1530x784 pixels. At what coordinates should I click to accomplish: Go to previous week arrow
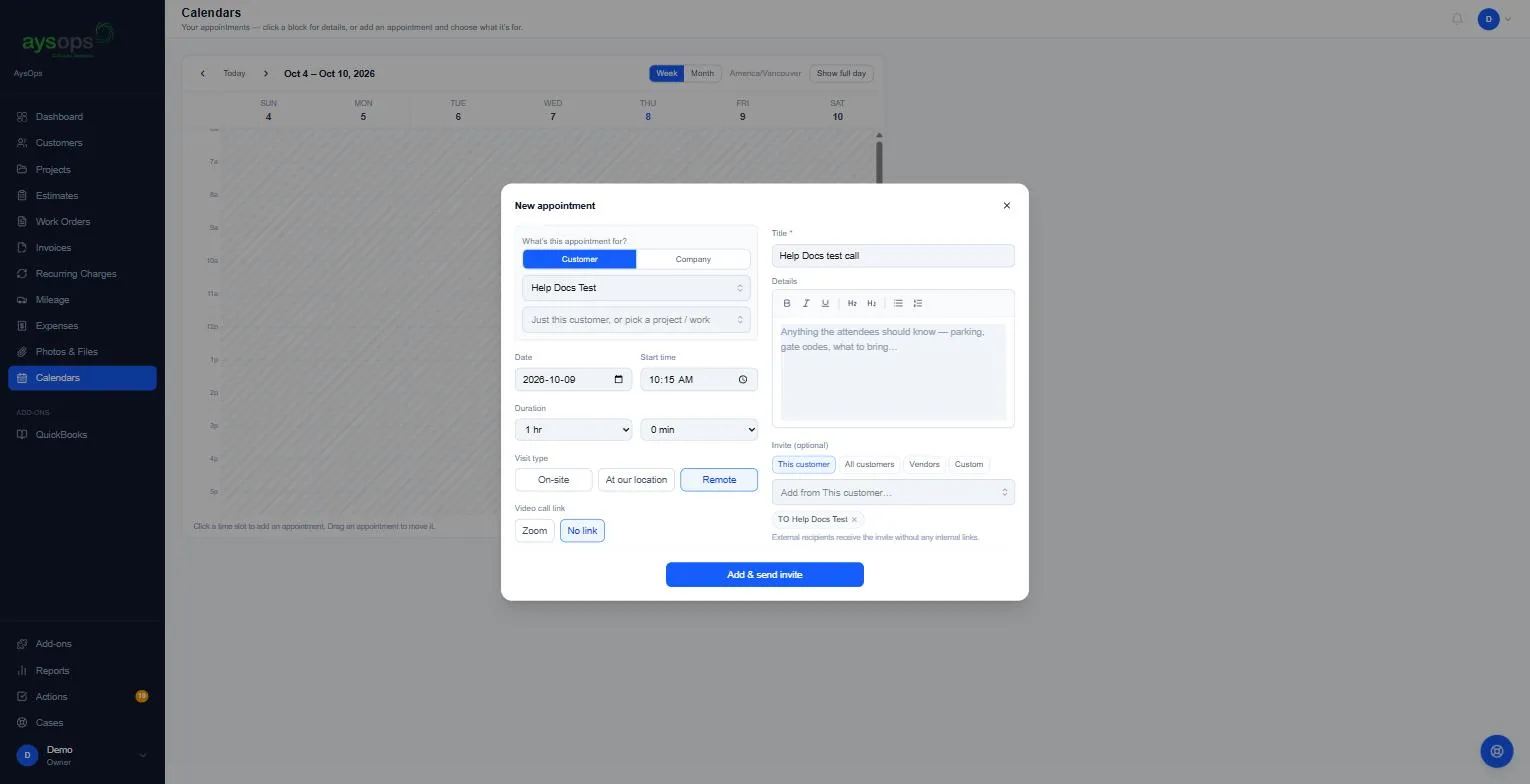(203, 74)
